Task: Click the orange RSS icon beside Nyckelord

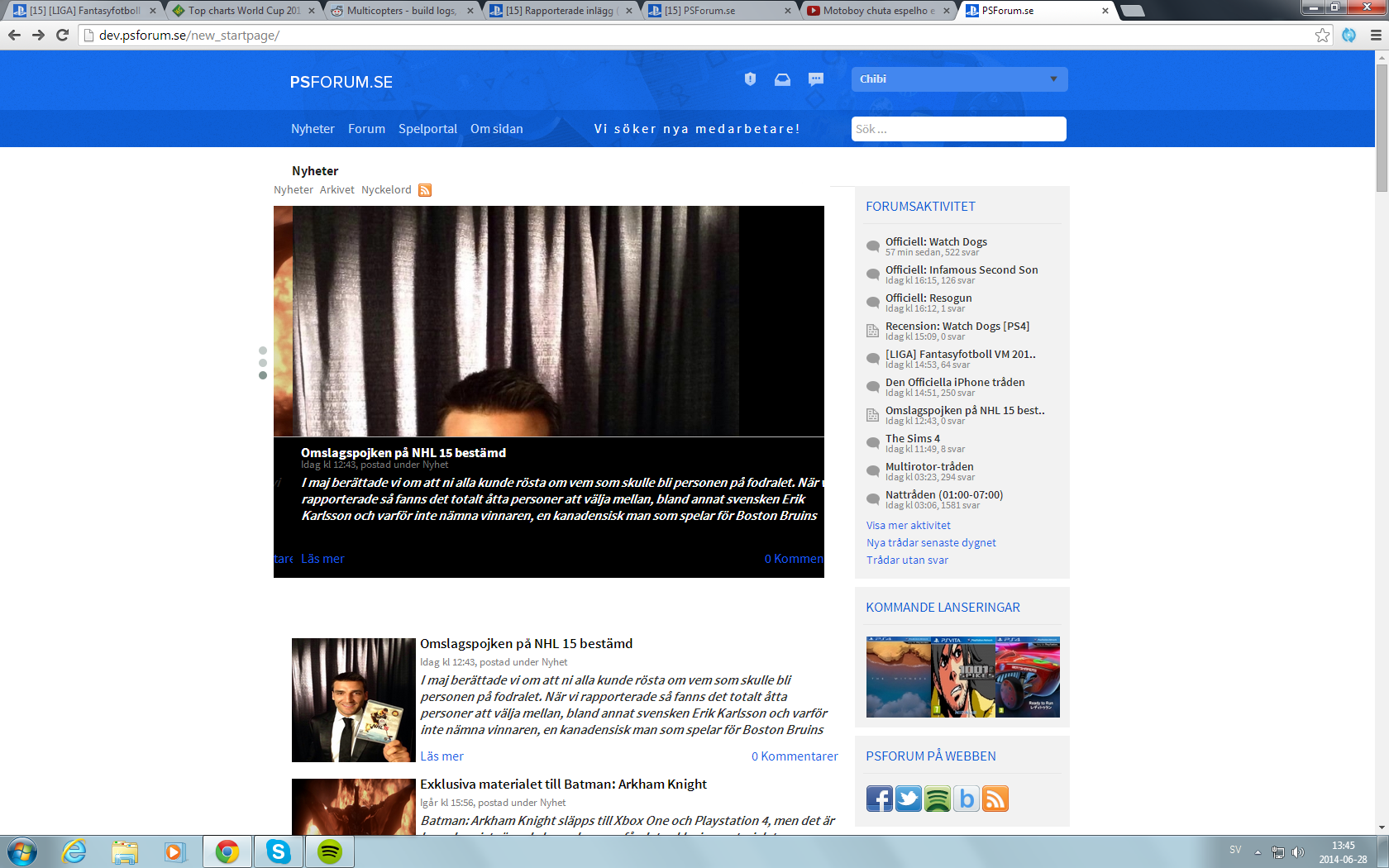Action: [x=425, y=190]
